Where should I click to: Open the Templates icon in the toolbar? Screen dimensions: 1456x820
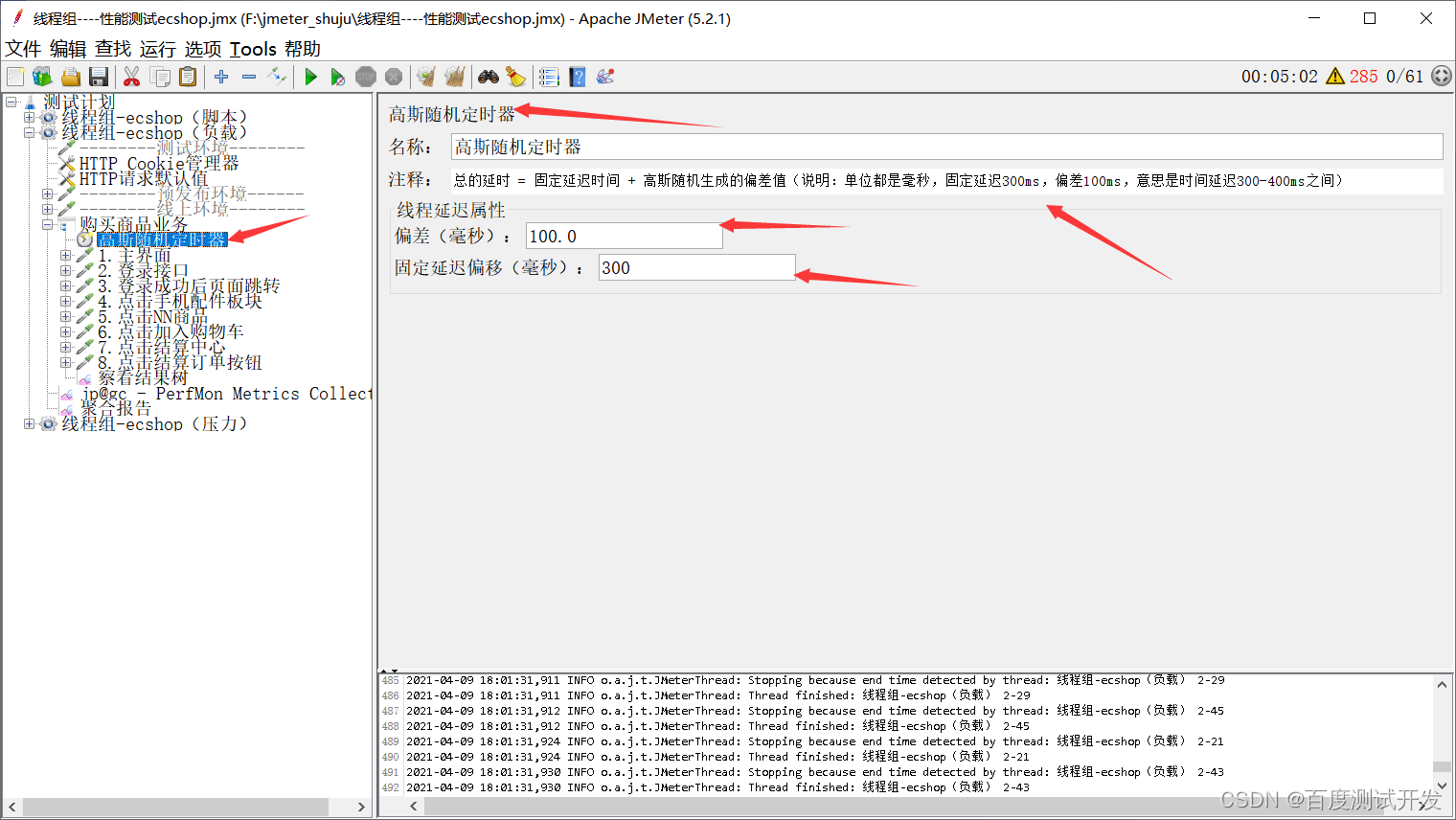tap(42, 77)
